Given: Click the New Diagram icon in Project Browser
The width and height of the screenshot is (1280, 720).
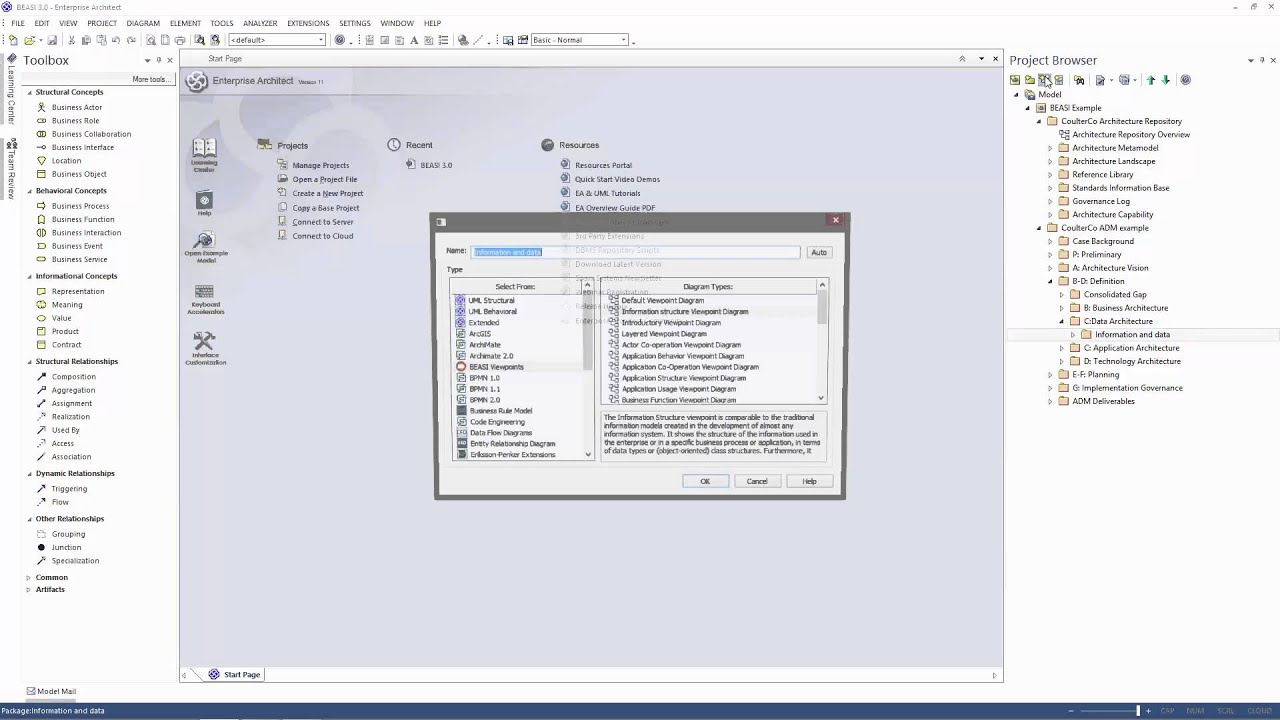Looking at the screenshot, I should (x=1044, y=80).
